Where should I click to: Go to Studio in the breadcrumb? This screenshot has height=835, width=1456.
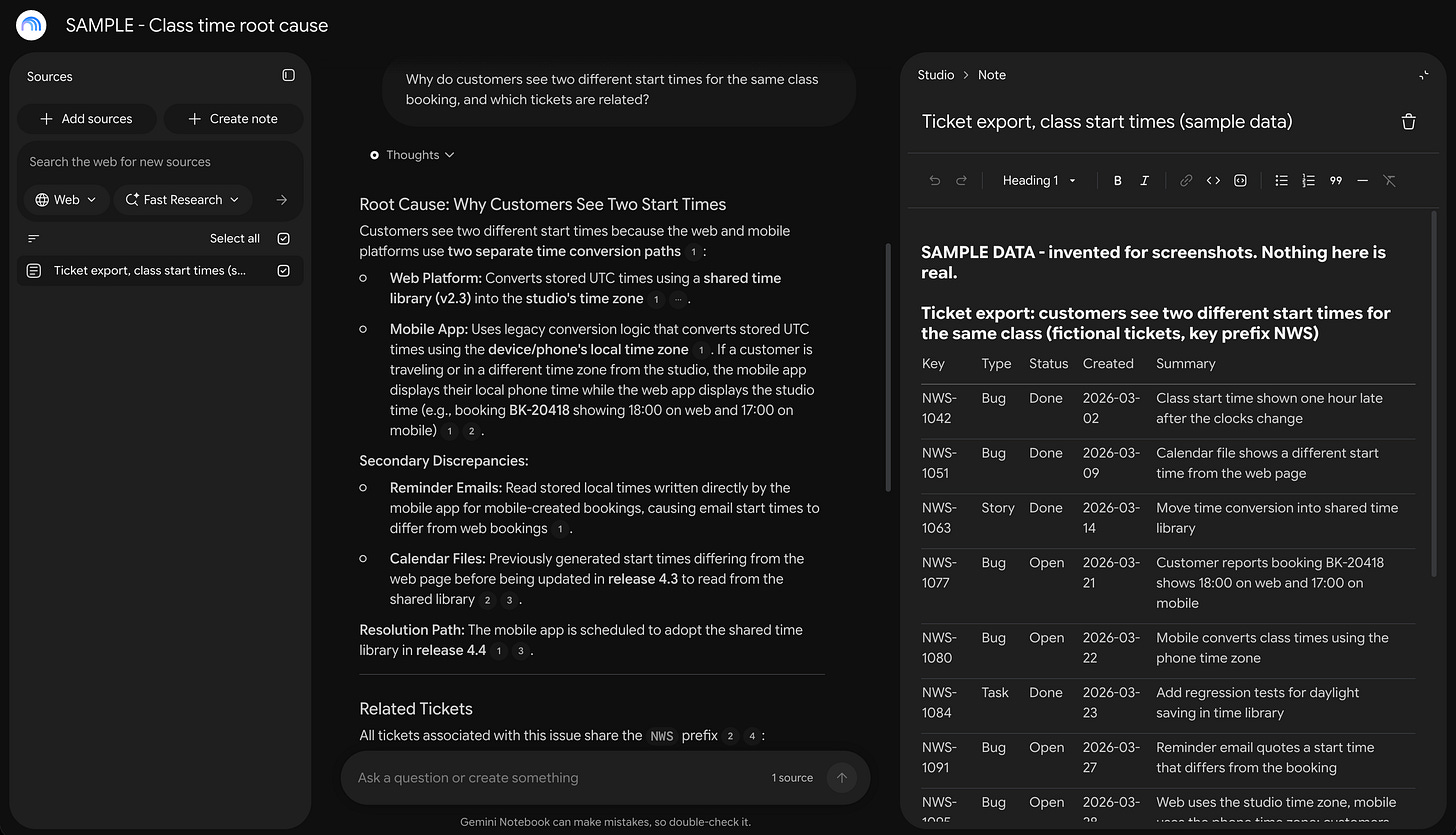(x=936, y=75)
